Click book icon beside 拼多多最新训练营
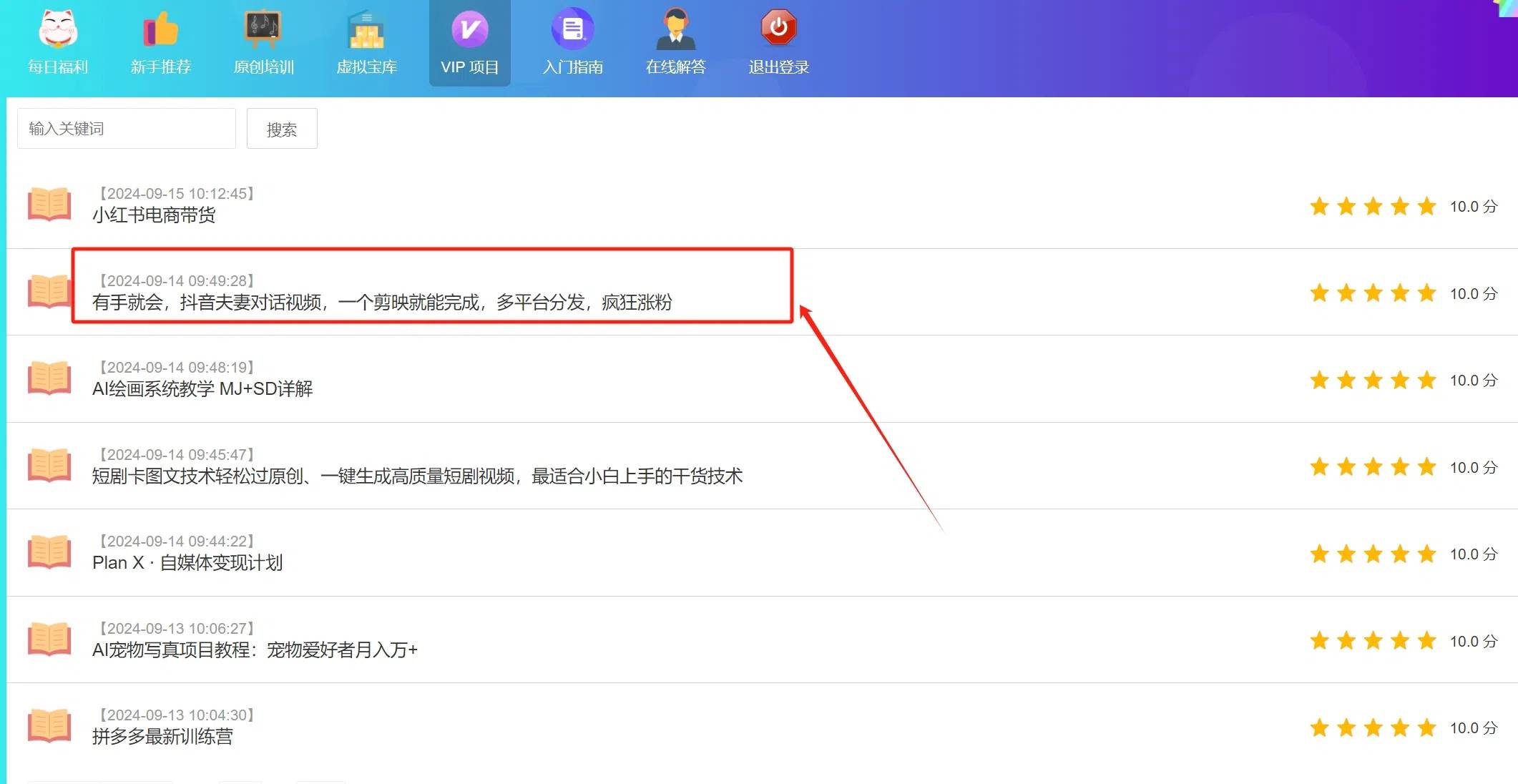 coord(49,726)
